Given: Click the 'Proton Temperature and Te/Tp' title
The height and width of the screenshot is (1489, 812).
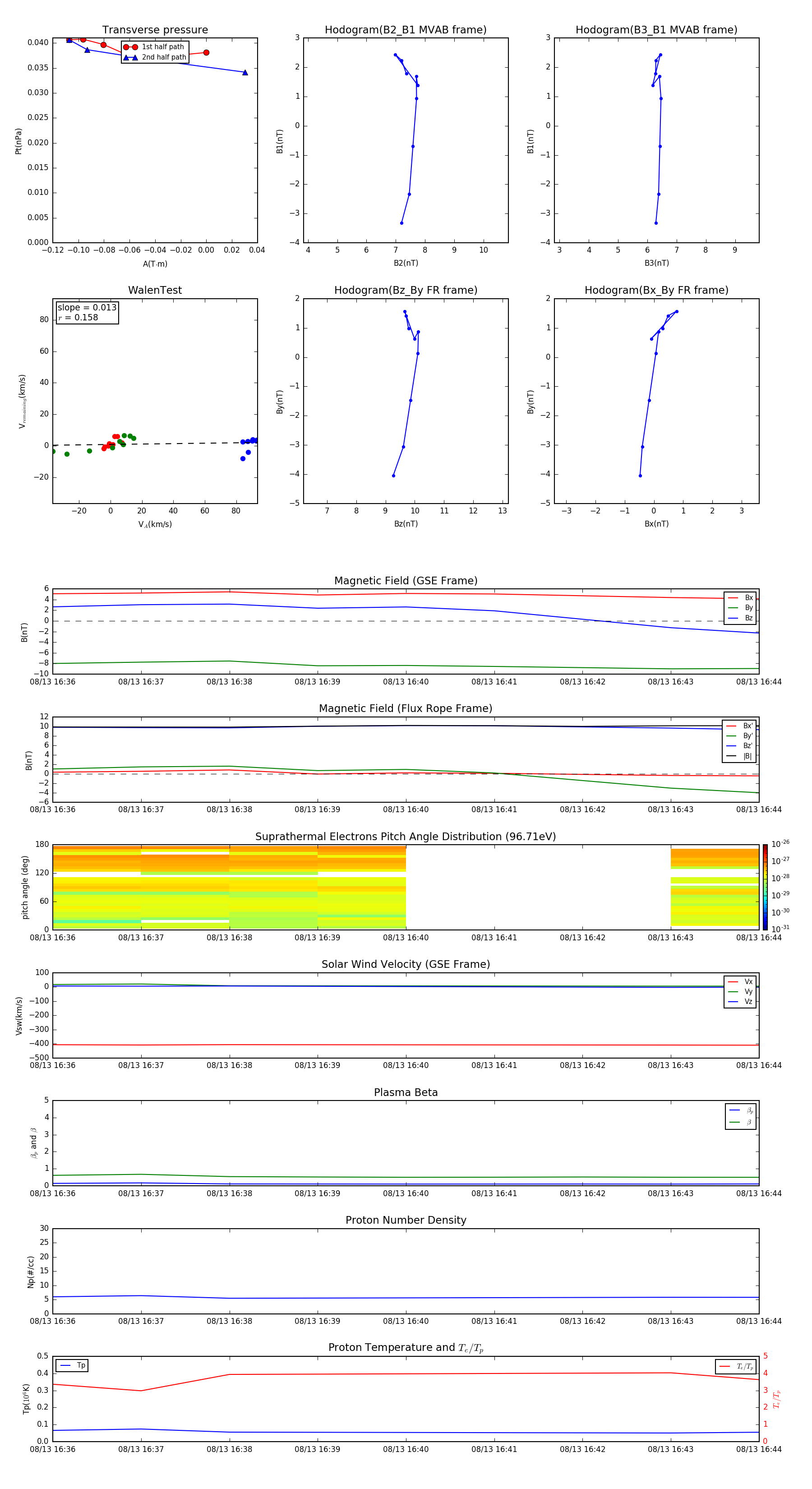Looking at the screenshot, I should 406,1348.
